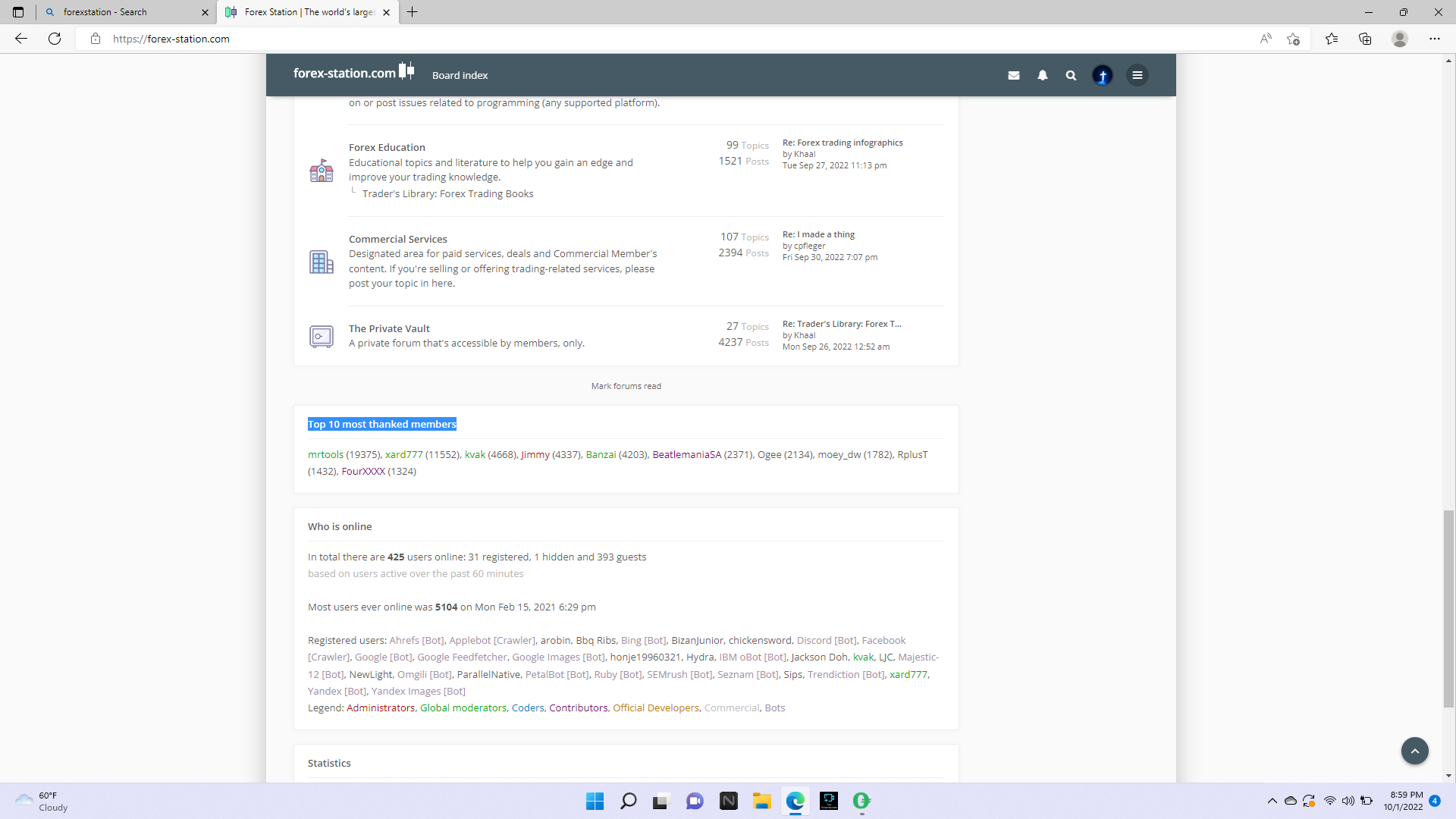This screenshot has height=819, width=1456.
Task: Click the Private Vault safe icon
Action: [322, 336]
